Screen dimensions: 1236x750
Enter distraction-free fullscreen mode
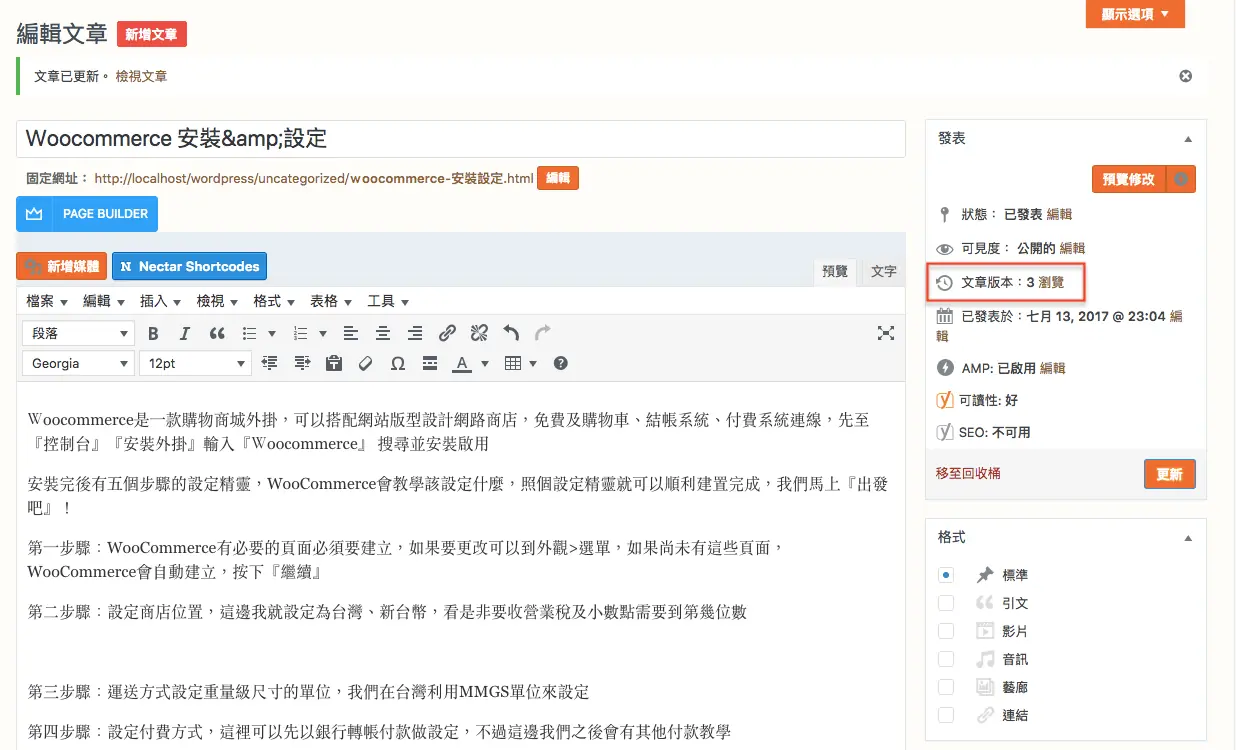[x=885, y=333]
